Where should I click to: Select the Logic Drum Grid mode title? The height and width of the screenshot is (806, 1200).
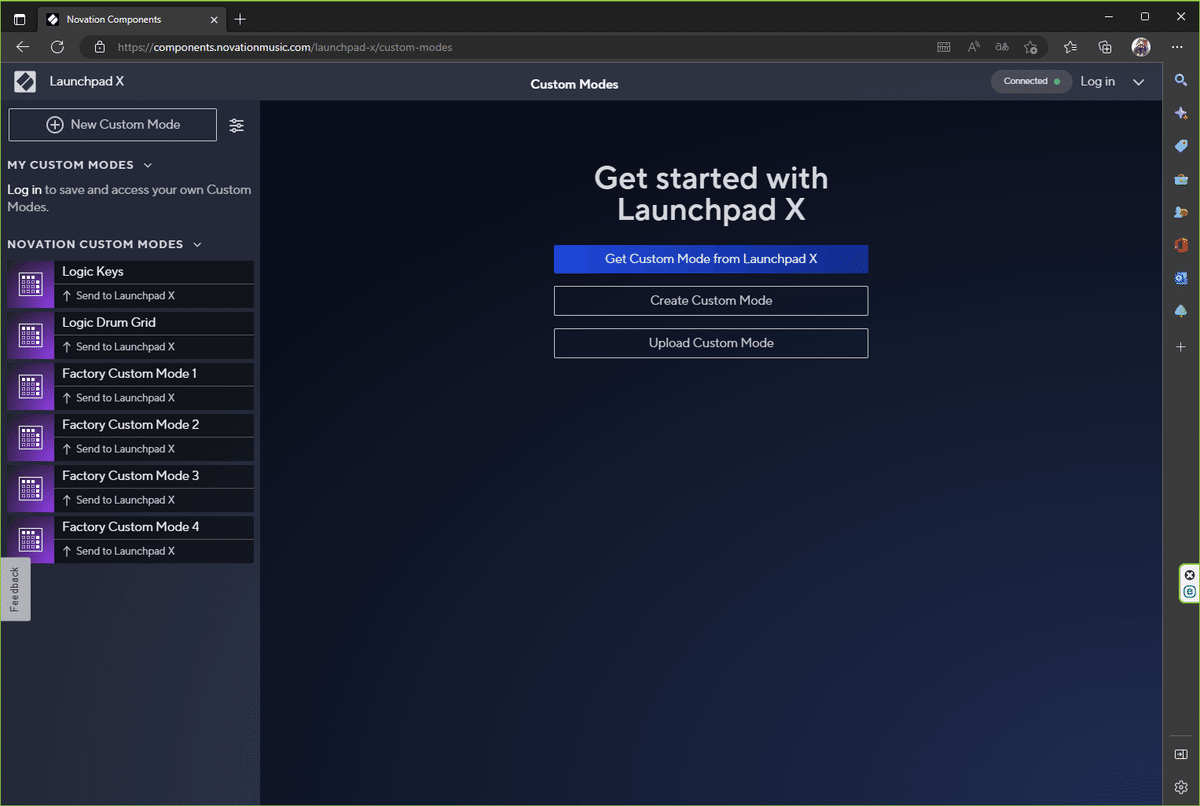[109, 323]
